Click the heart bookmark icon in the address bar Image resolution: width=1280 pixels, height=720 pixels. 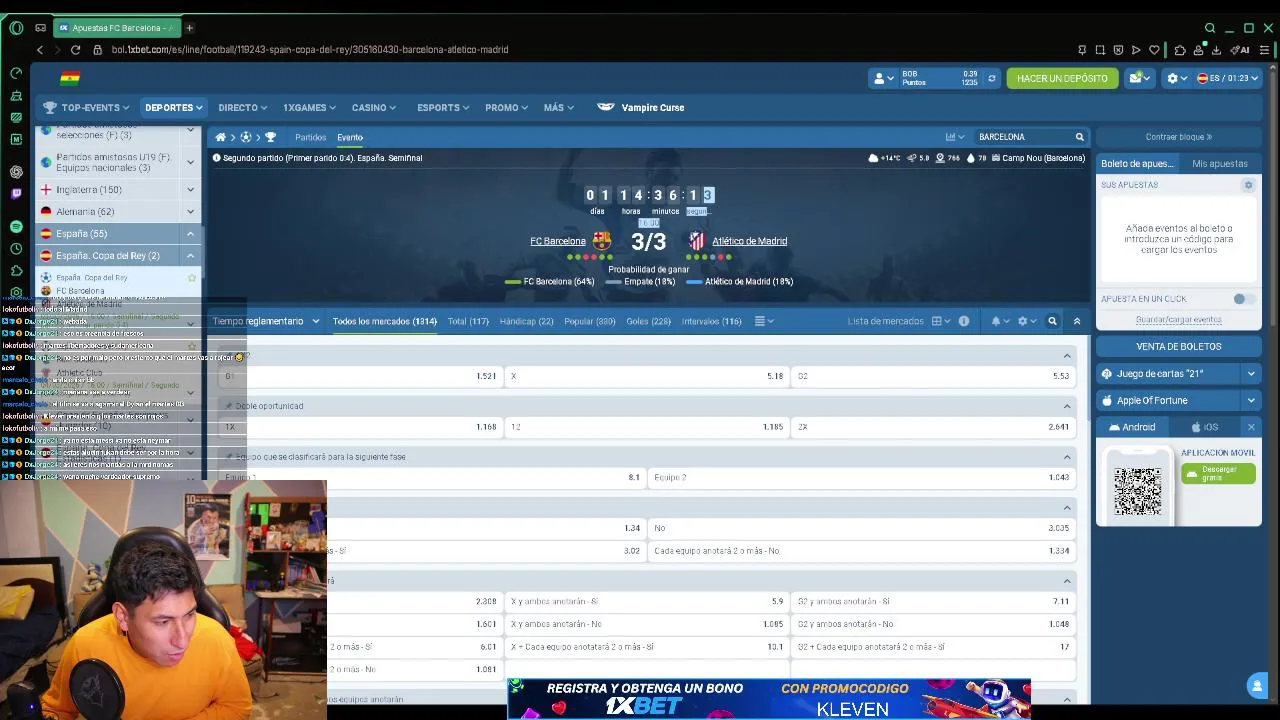coord(1154,49)
